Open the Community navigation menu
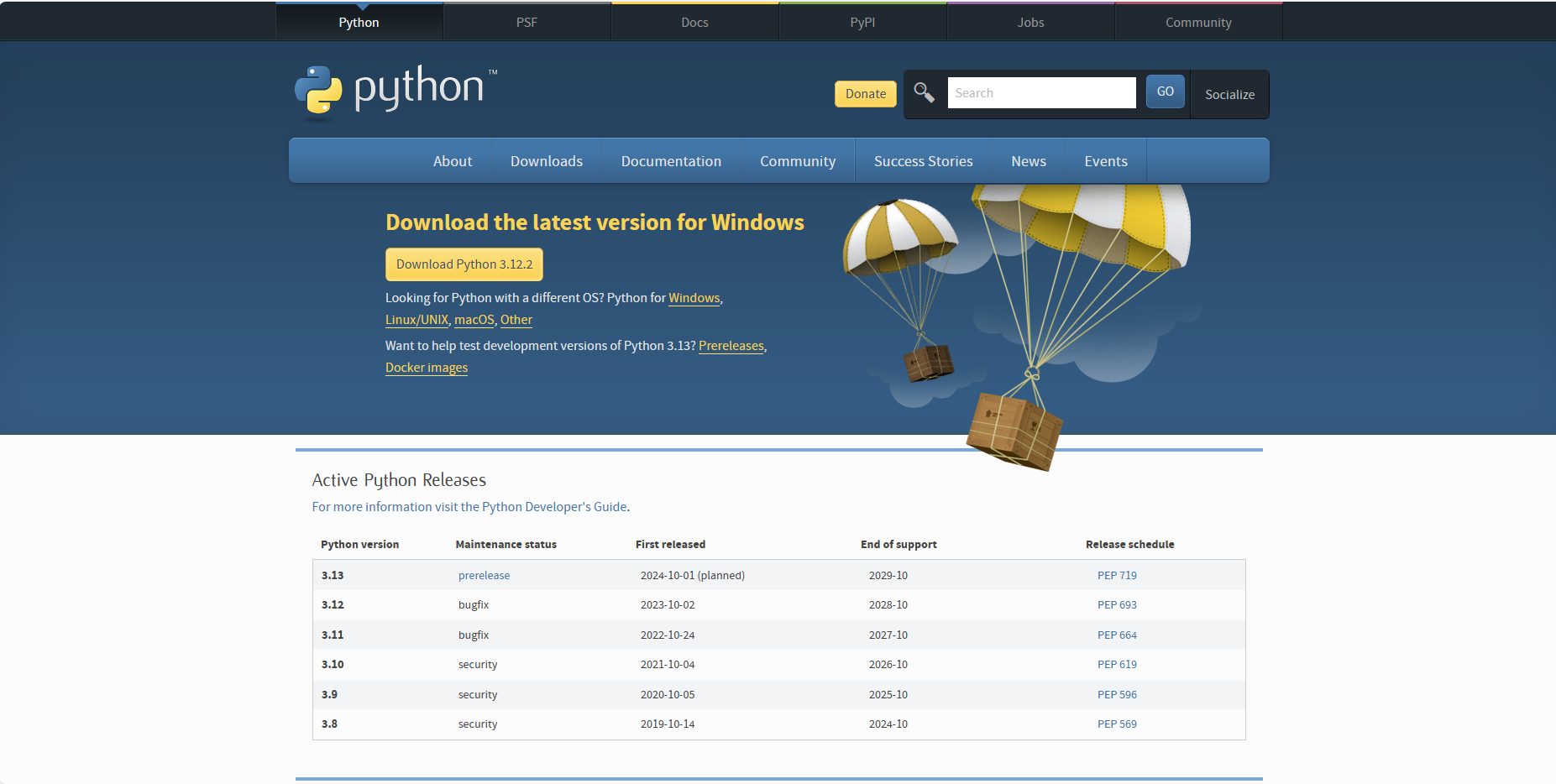Screen dimensions: 1556x784 point(797,160)
